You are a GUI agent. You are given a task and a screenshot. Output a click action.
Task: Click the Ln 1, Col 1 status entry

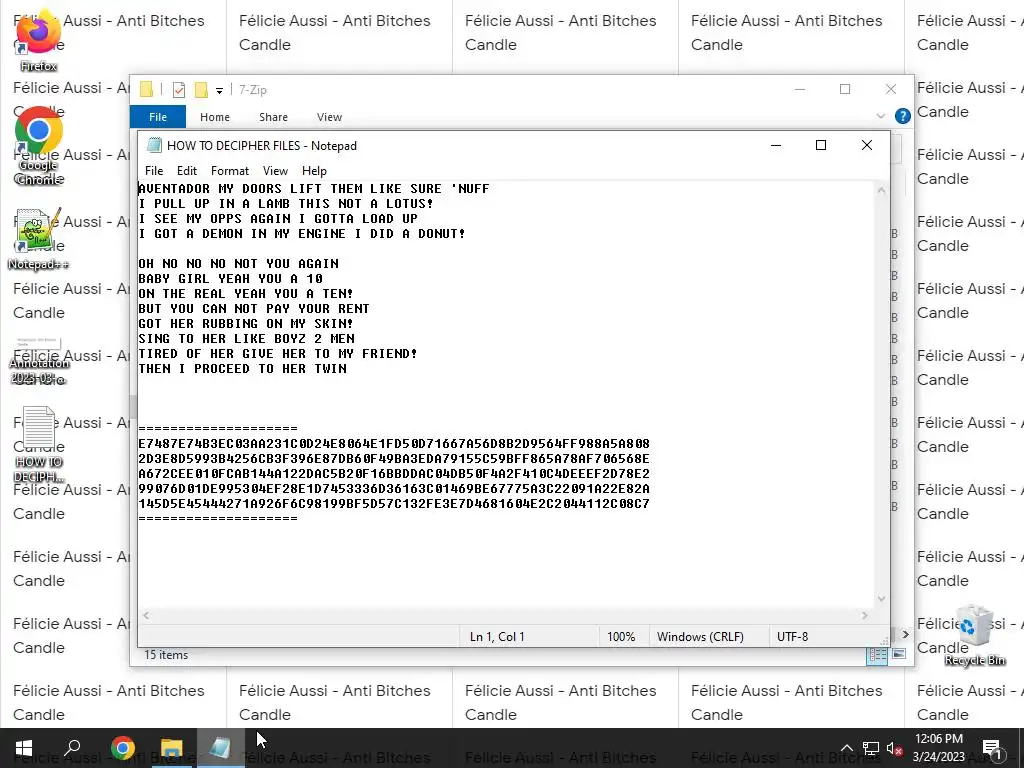pyautogui.click(x=497, y=637)
